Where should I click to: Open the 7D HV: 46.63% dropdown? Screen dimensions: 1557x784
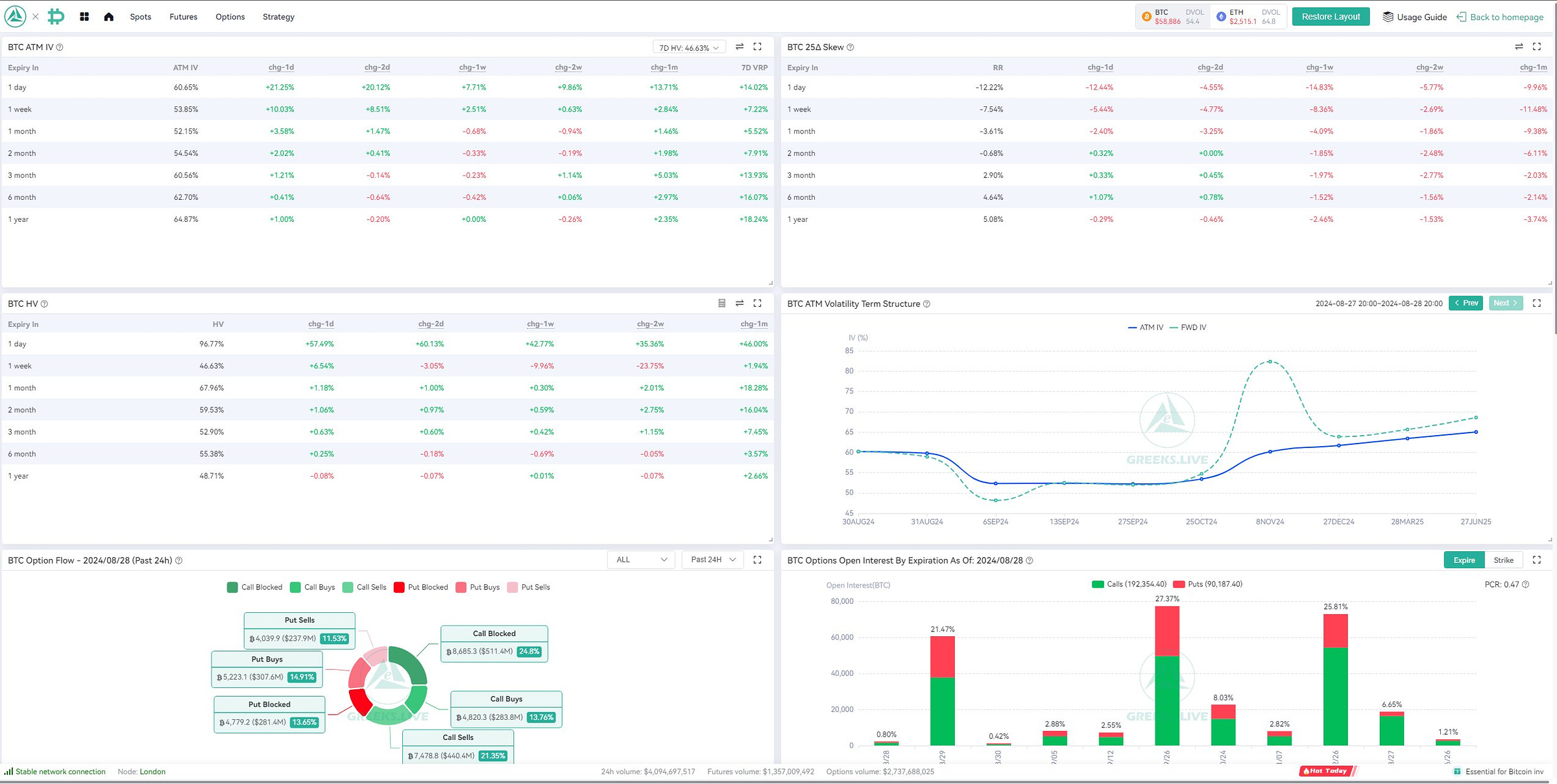click(x=689, y=47)
